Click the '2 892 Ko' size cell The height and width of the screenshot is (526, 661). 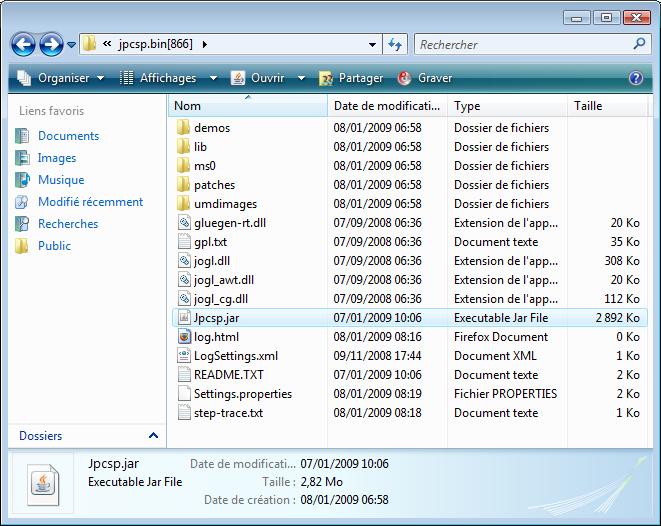[x=618, y=318]
